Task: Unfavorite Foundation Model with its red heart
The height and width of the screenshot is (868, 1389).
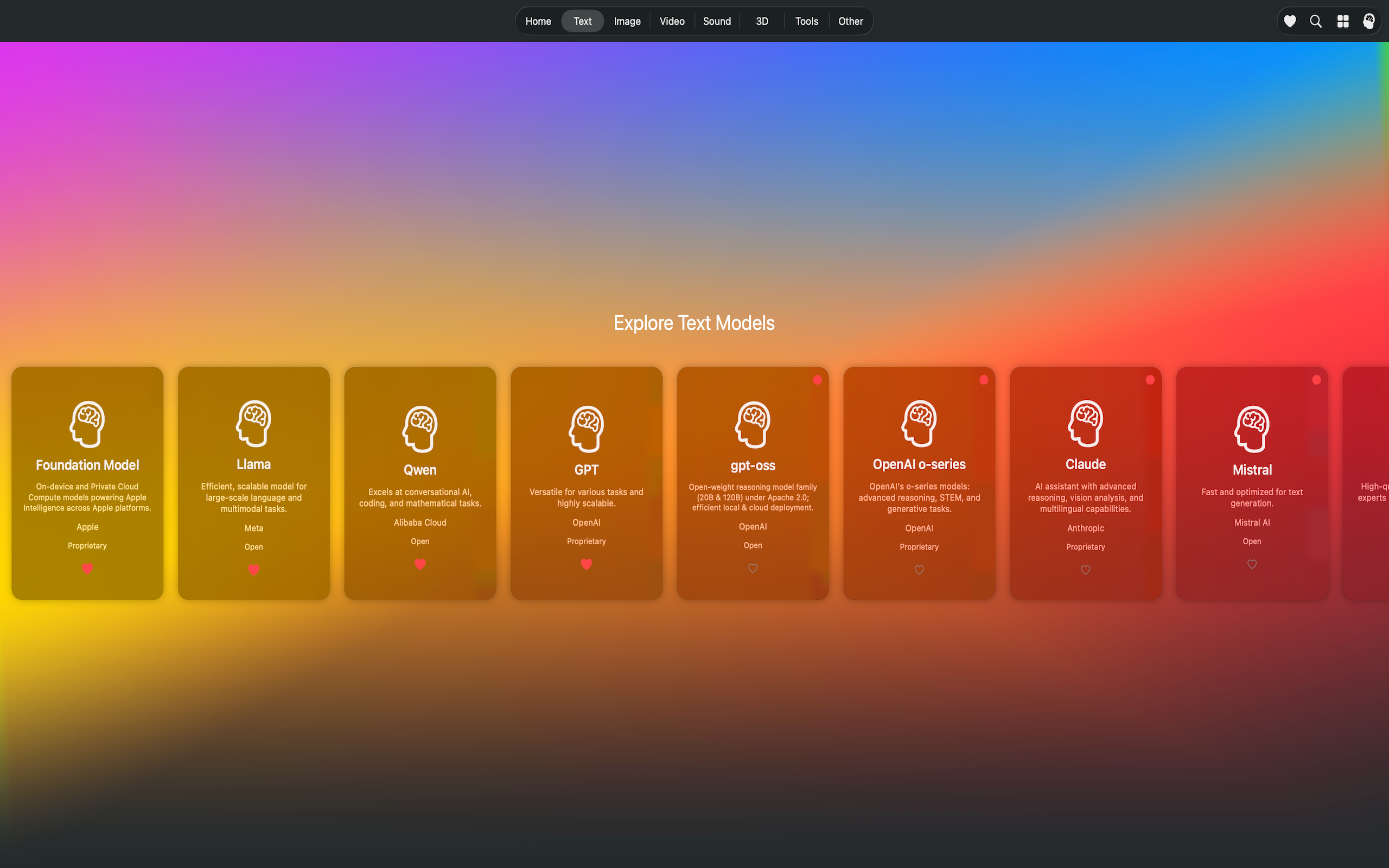Action: (x=87, y=569)
